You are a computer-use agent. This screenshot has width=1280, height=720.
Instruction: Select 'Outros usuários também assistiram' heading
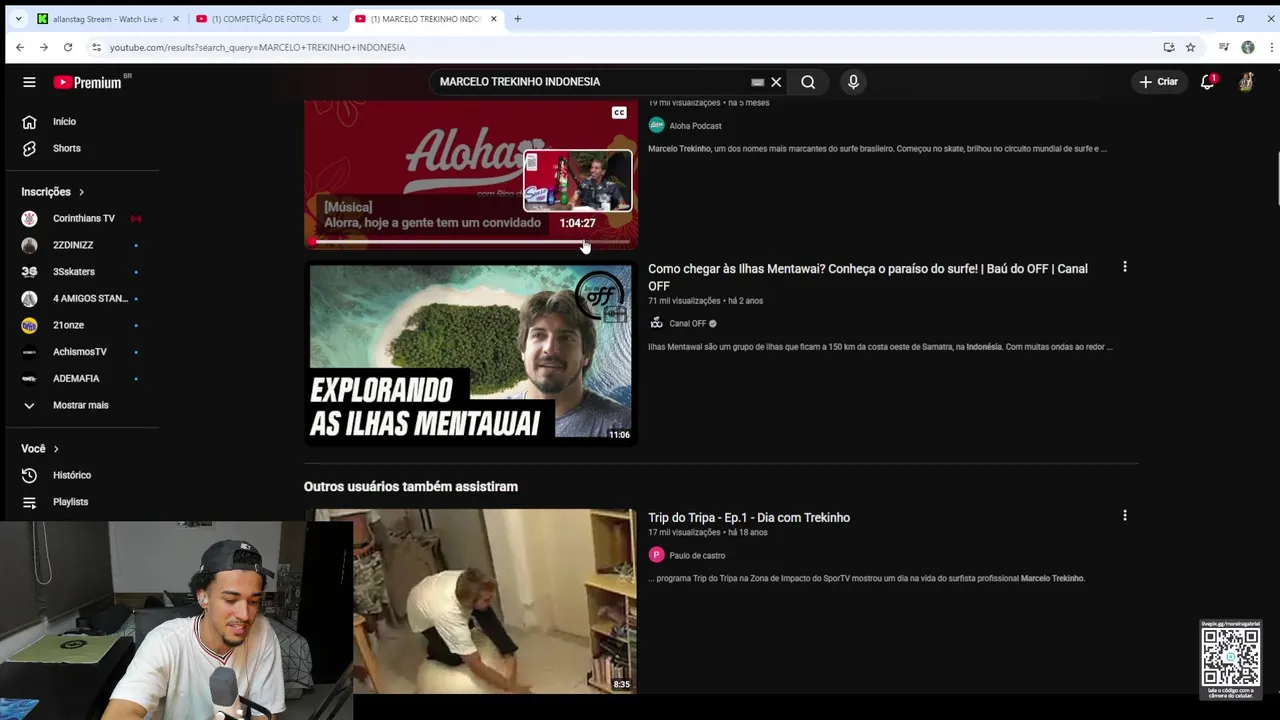point(411,487)
